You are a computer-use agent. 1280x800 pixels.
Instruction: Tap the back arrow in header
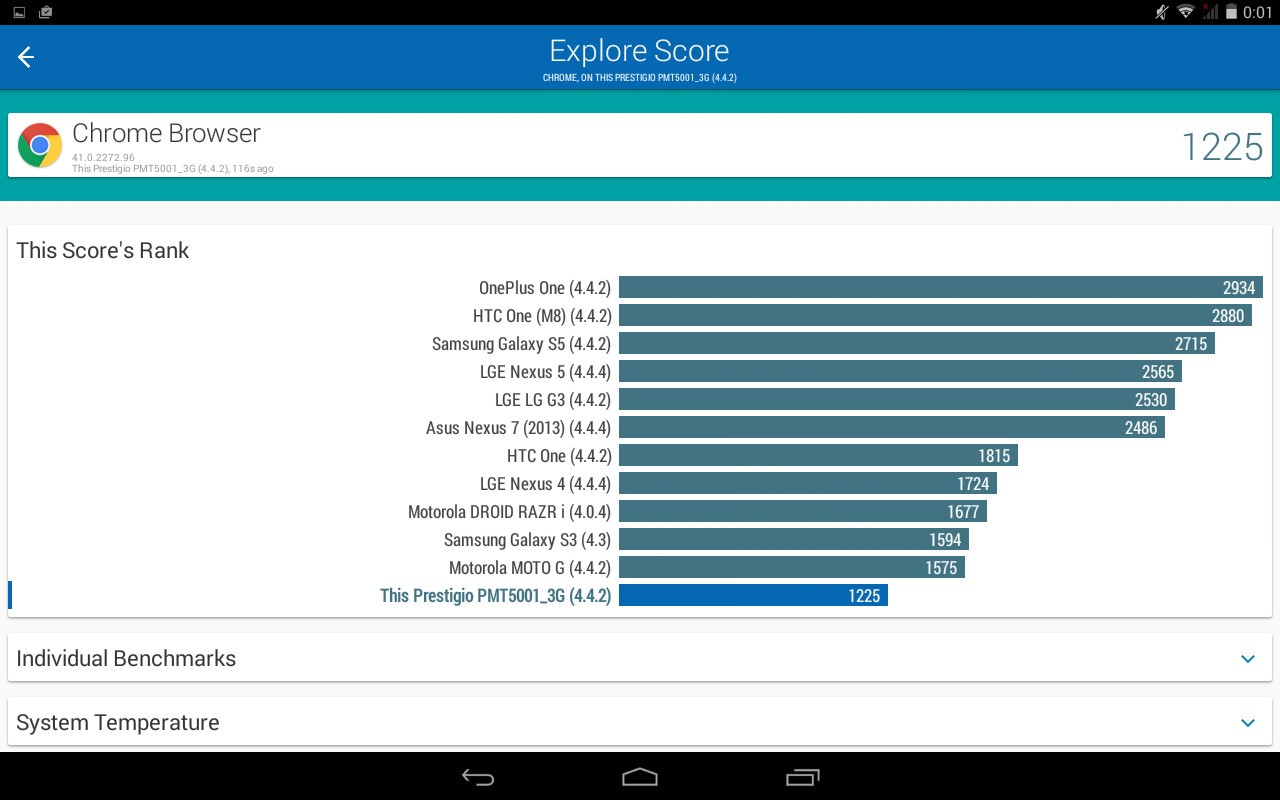(x=26, y=57)
